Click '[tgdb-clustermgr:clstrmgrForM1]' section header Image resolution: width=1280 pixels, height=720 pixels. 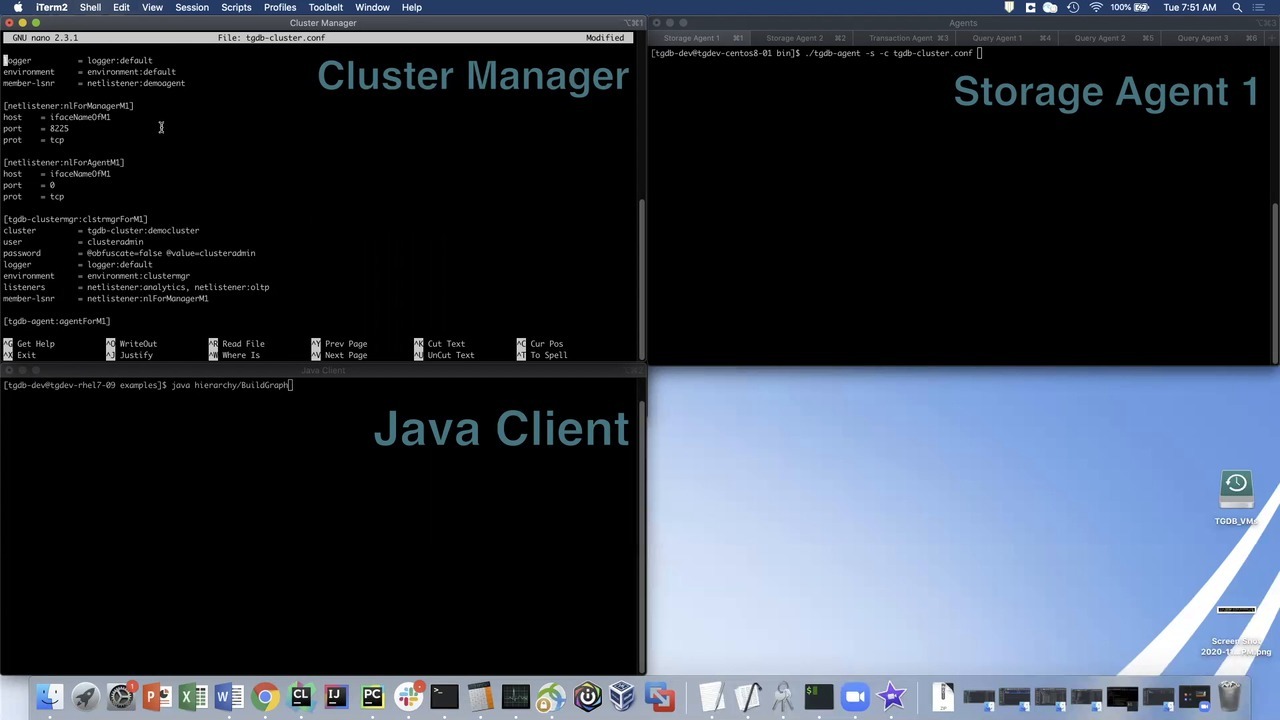click(x=75, y=219)
